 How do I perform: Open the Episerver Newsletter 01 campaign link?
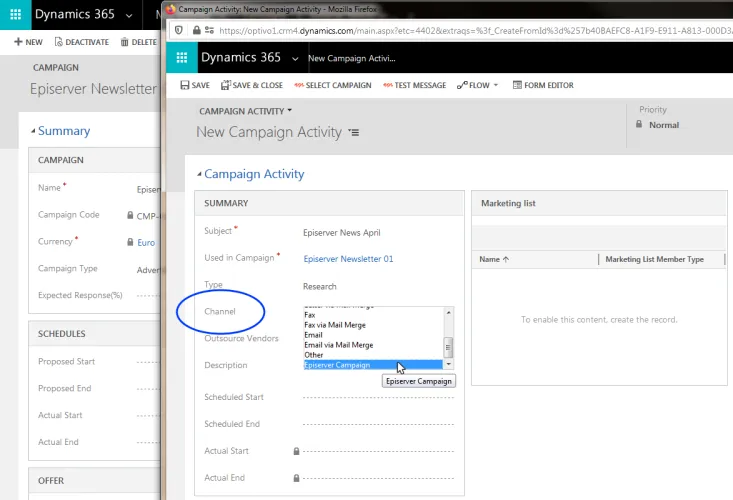[x=348, y=259]
